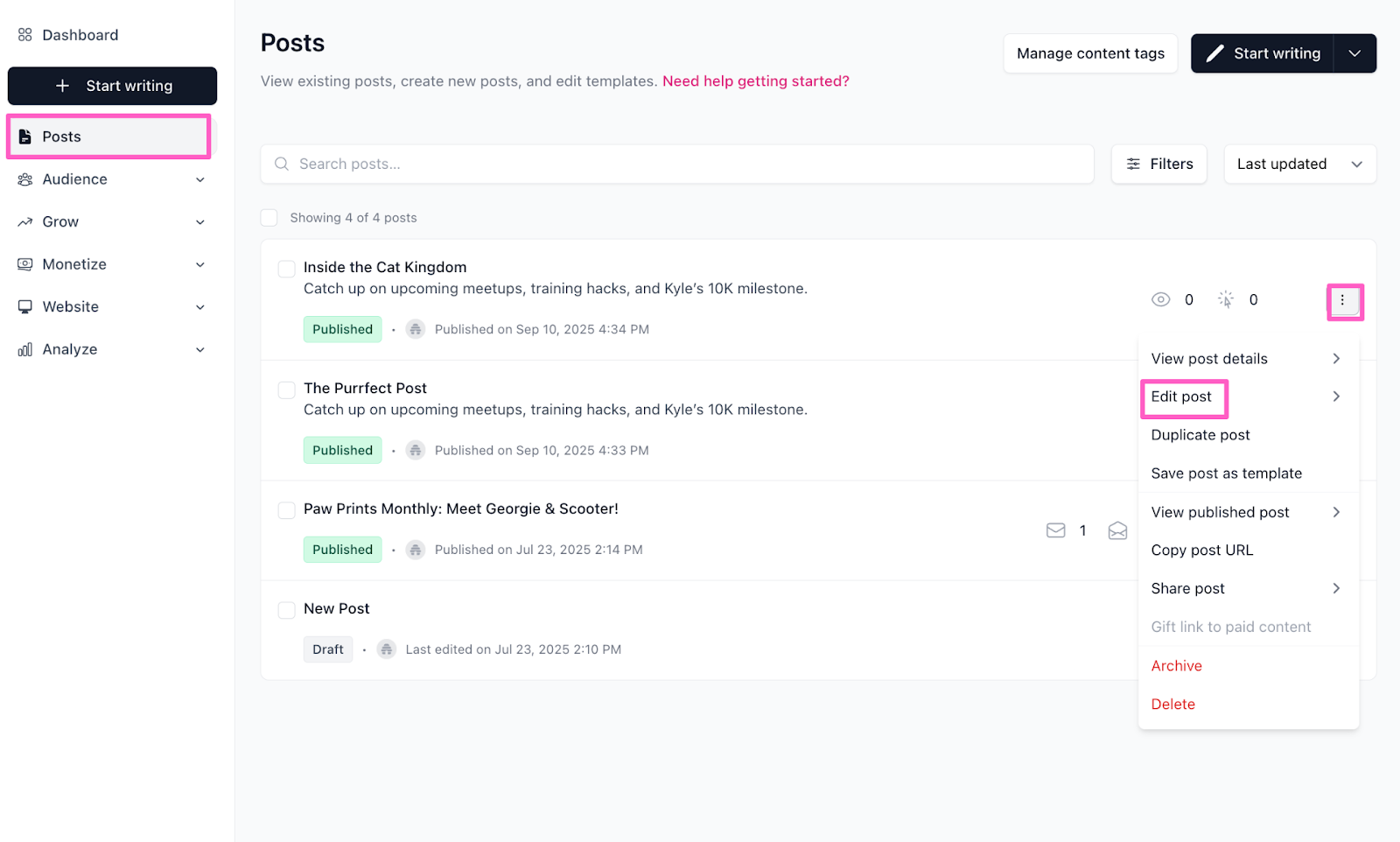Screen dimensions: 1400x842
Task: Click the Monetize money icon
Action: coord(25,264)
